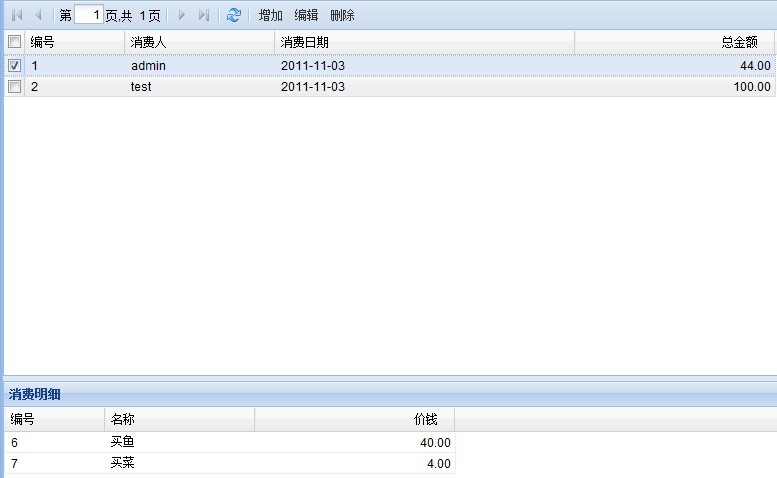This screenshot has height=478, width=777.
Task: Sort detail grid by 名称 column
Action: tap(179, 419)
